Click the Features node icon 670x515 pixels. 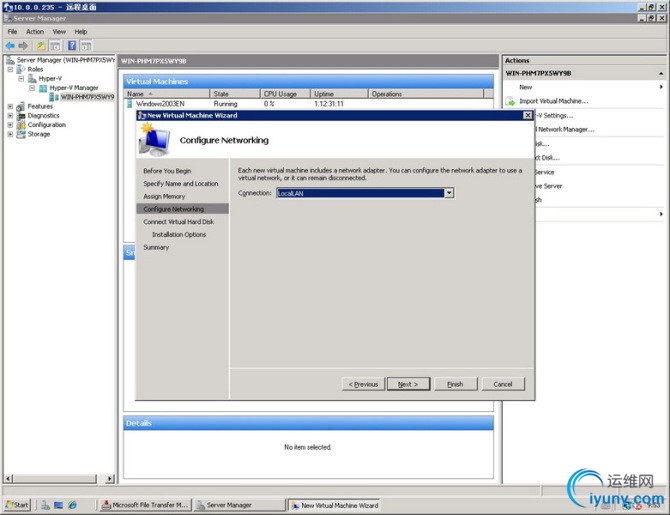point(21,106)
